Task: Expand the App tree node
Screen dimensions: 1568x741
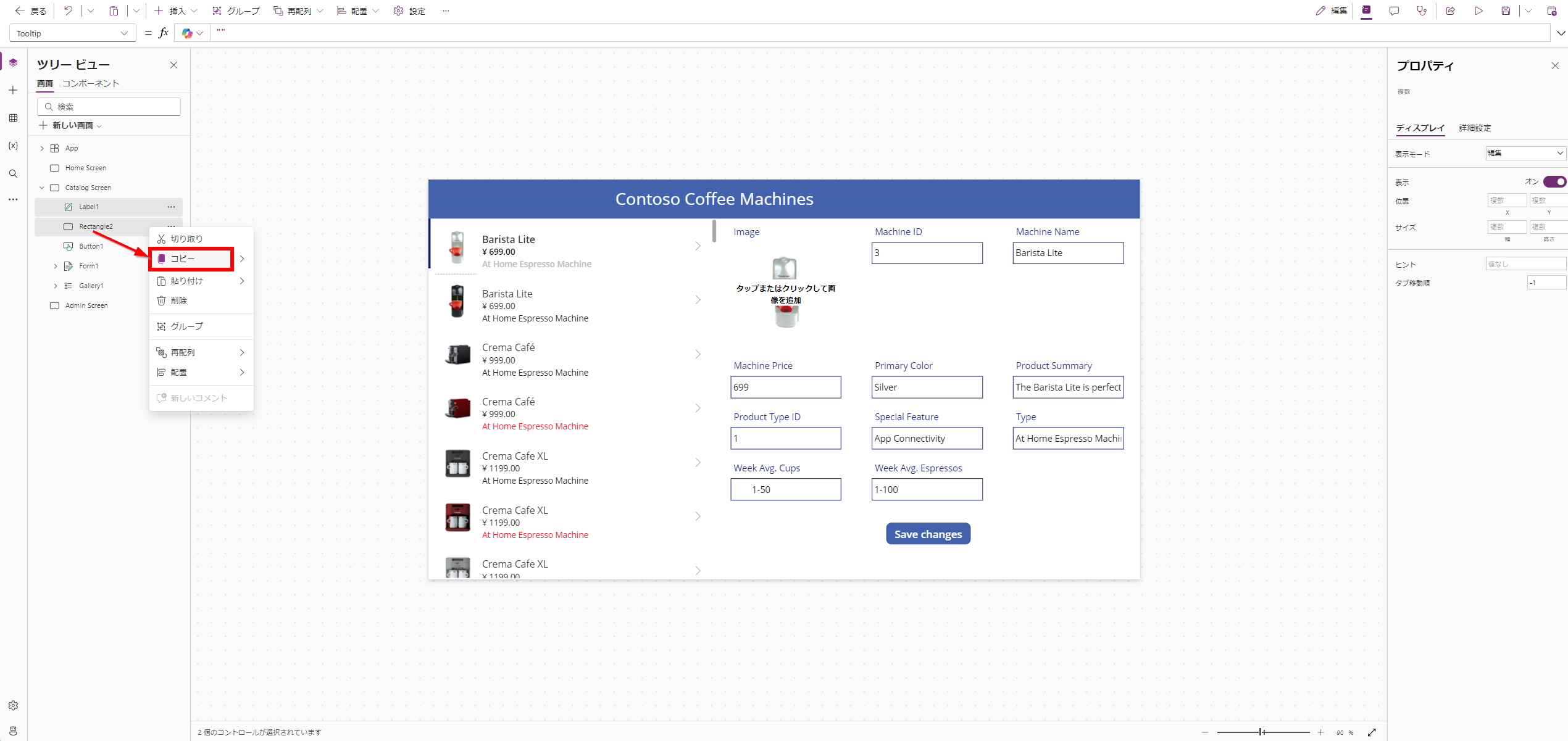Action: click(x=42, y=148)
